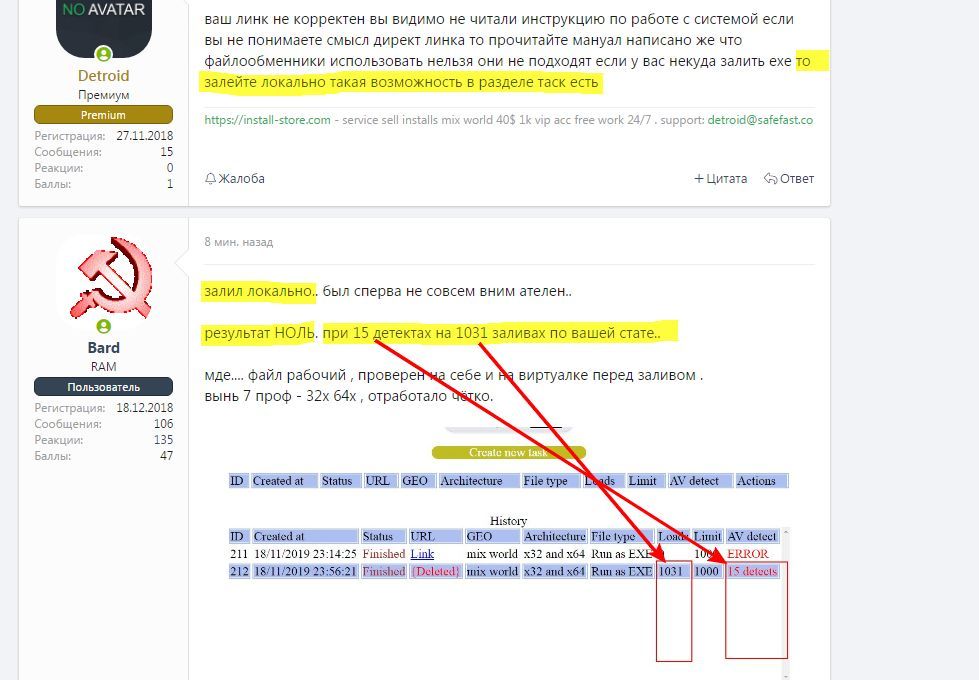Image resolution: width=979 pixels, height=680 pixels.
Task: Open Bard's user profile name link
Action: pyautogui.click(x=103, y=348)
